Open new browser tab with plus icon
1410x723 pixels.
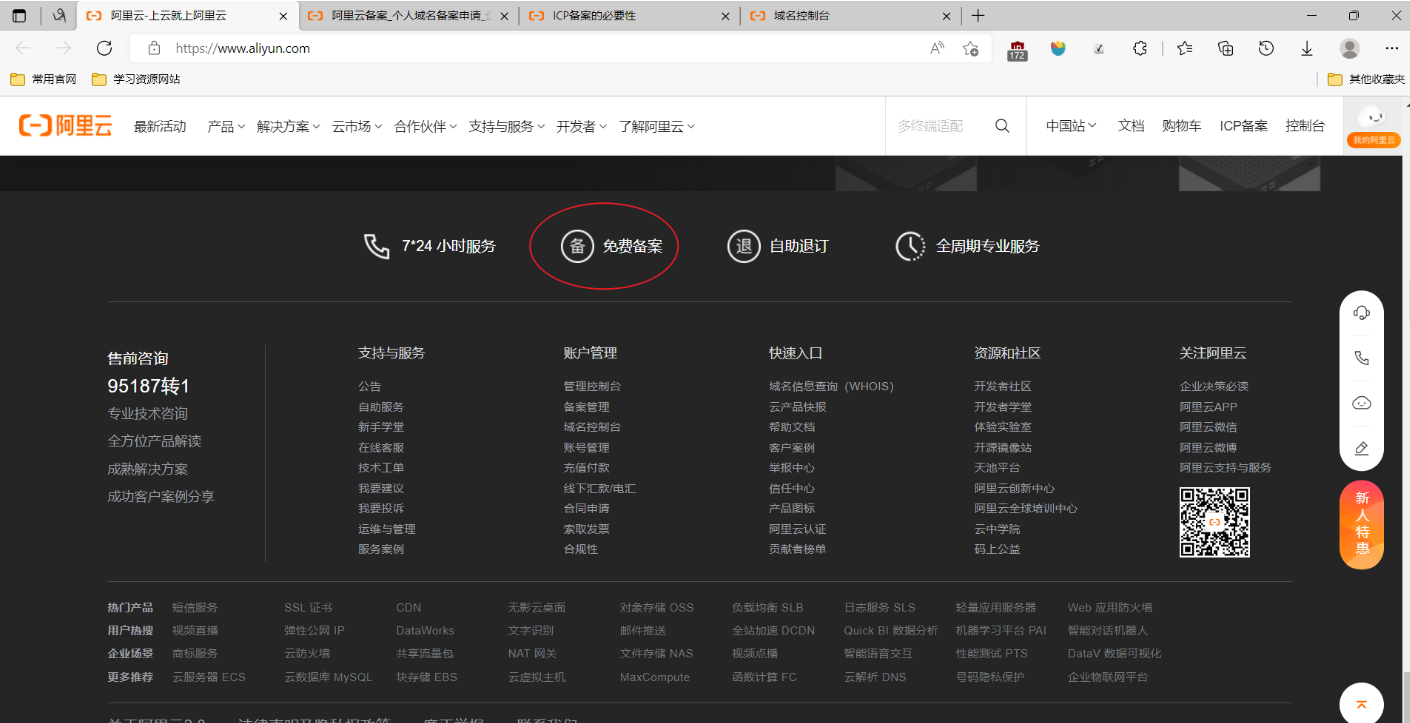coord(978,15)
